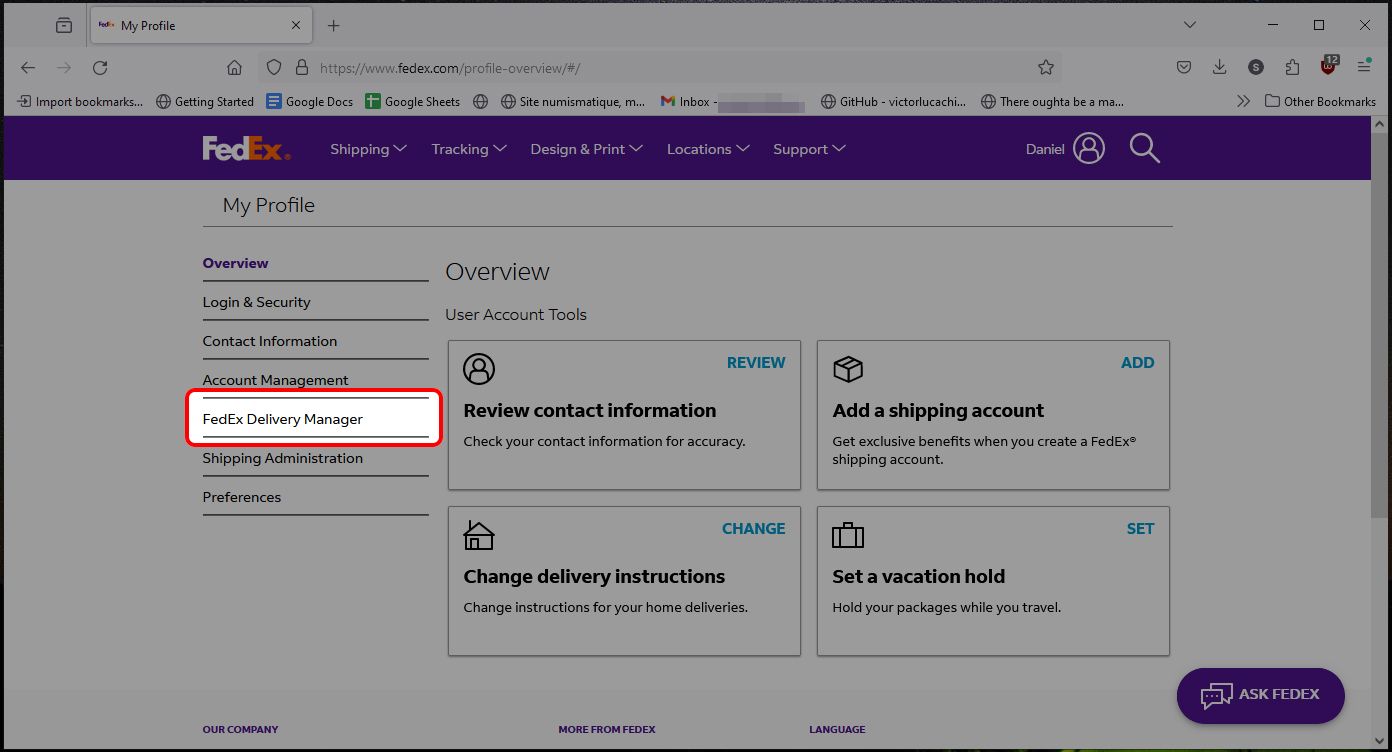Open Login & Security settings

[256, 301]
